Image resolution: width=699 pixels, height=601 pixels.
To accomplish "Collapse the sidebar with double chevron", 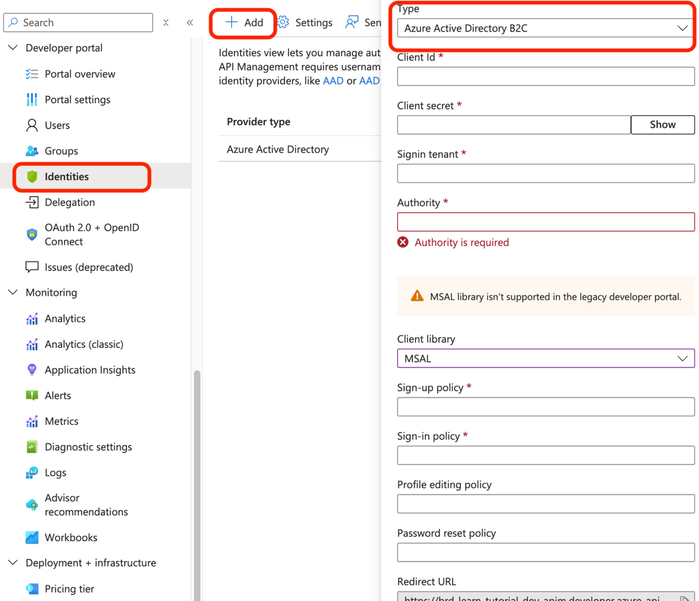I will 190,22.
